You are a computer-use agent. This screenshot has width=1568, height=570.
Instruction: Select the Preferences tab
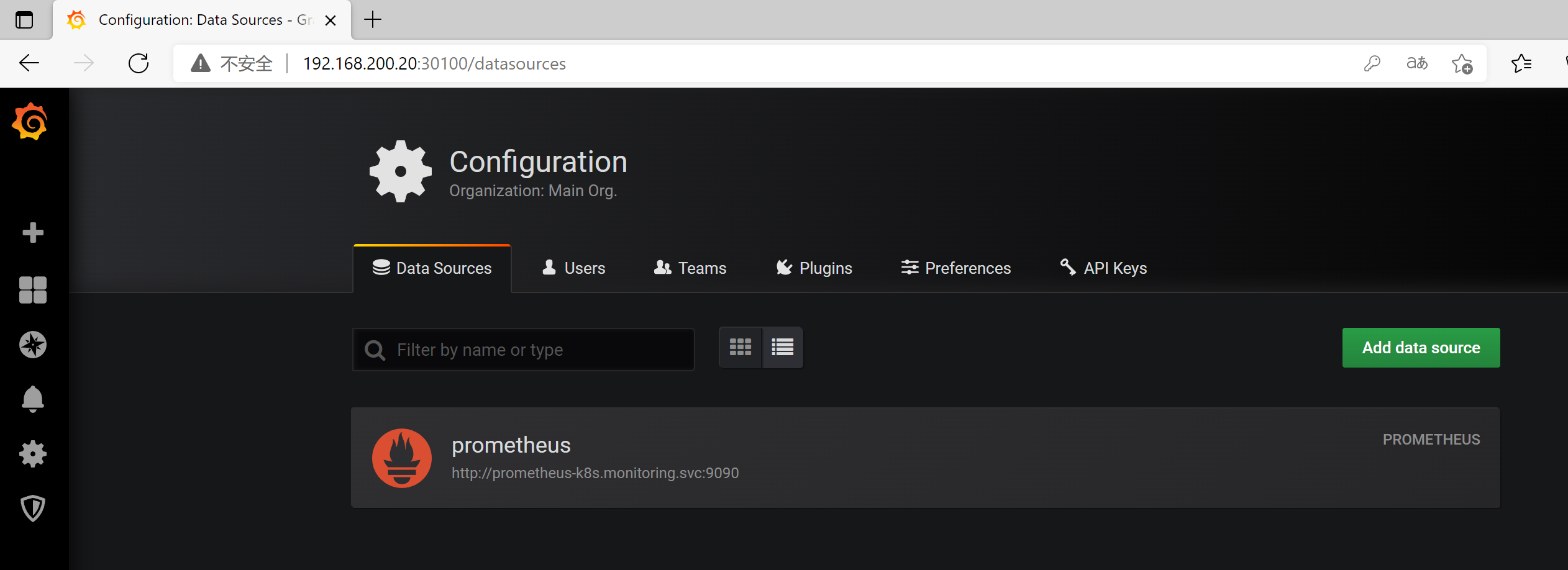955,268
